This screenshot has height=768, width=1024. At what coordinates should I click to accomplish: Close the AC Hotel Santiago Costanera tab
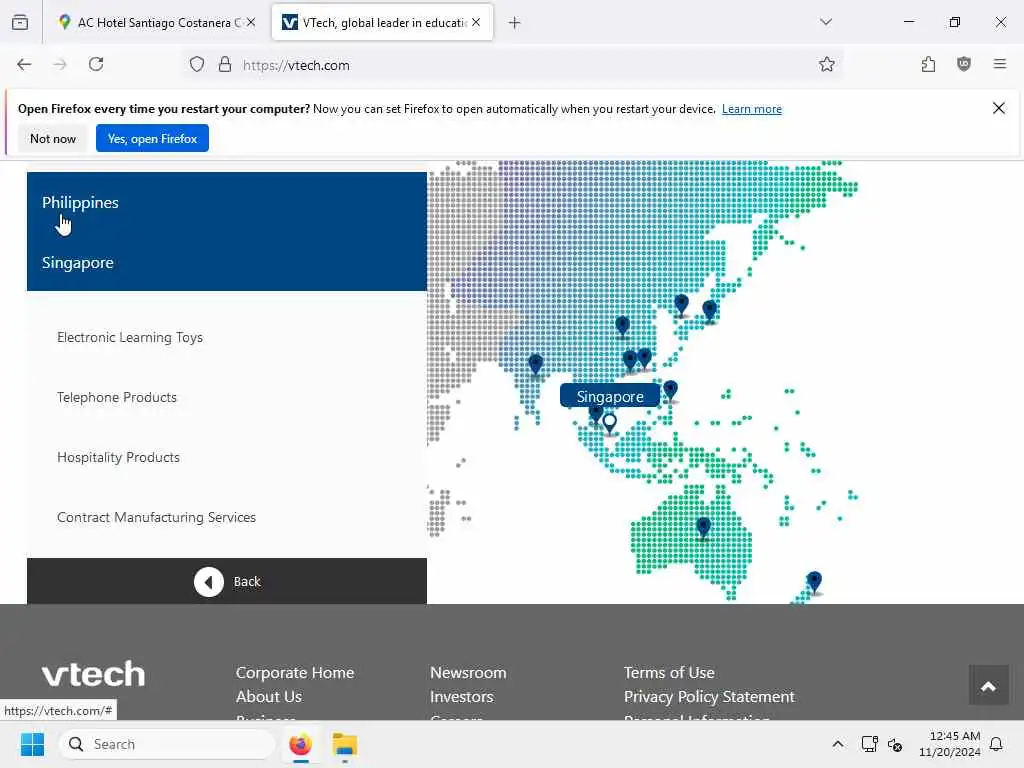click(x=251, y=23)
